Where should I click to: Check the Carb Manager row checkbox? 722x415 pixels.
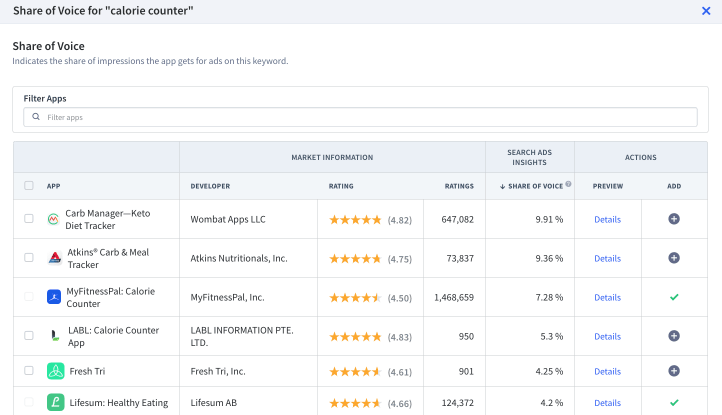[29, 219]
